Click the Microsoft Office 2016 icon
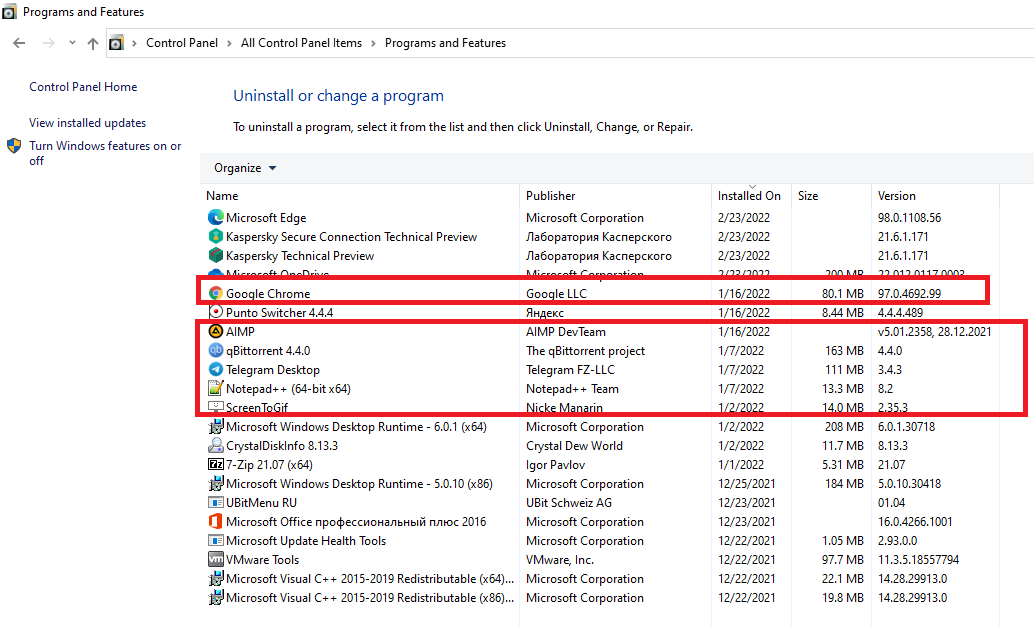 216,522
